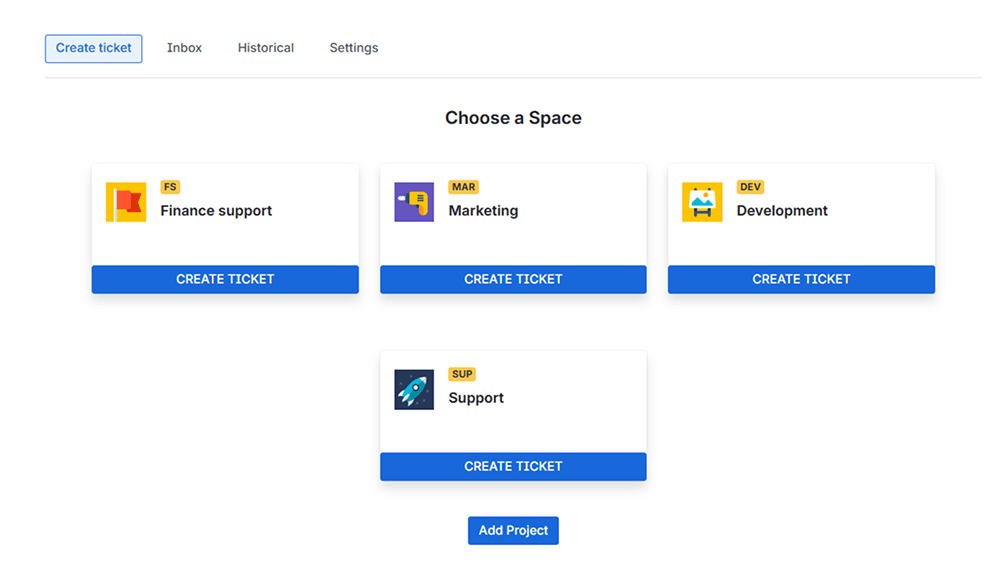Screen dimensions: 1000x582
Task: Create a ticket in Finance support
Action: 225,279
